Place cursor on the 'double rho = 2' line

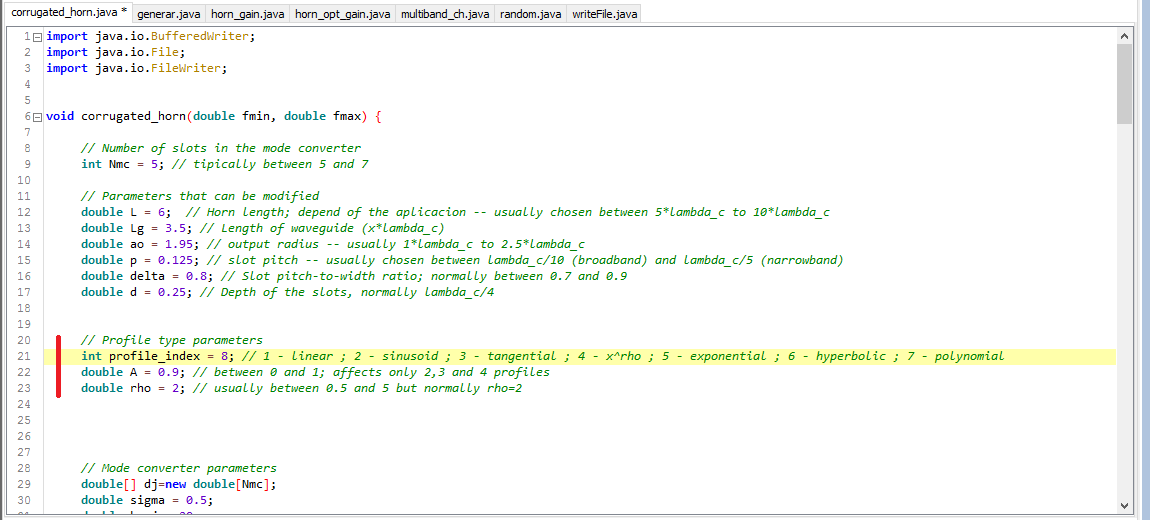coord(130,388)
